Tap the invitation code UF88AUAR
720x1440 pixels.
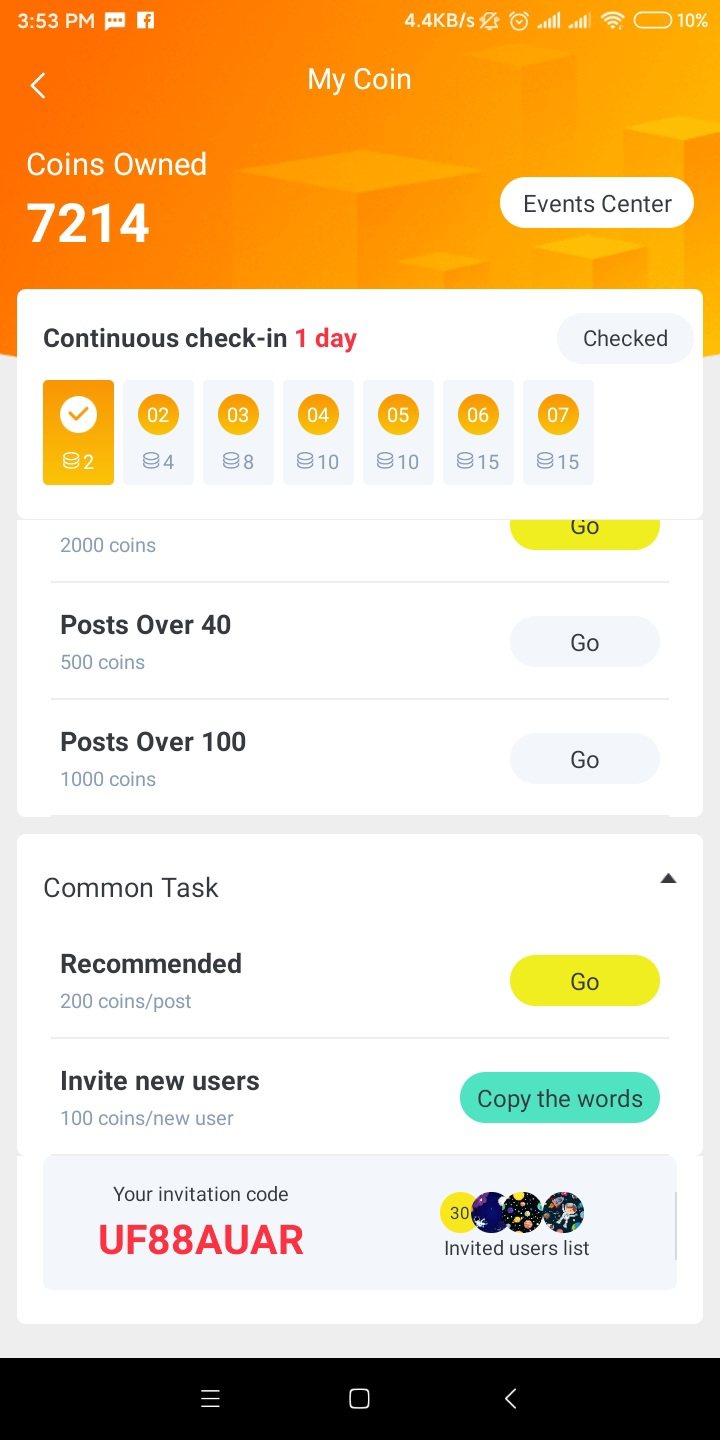coord(201,1240)
